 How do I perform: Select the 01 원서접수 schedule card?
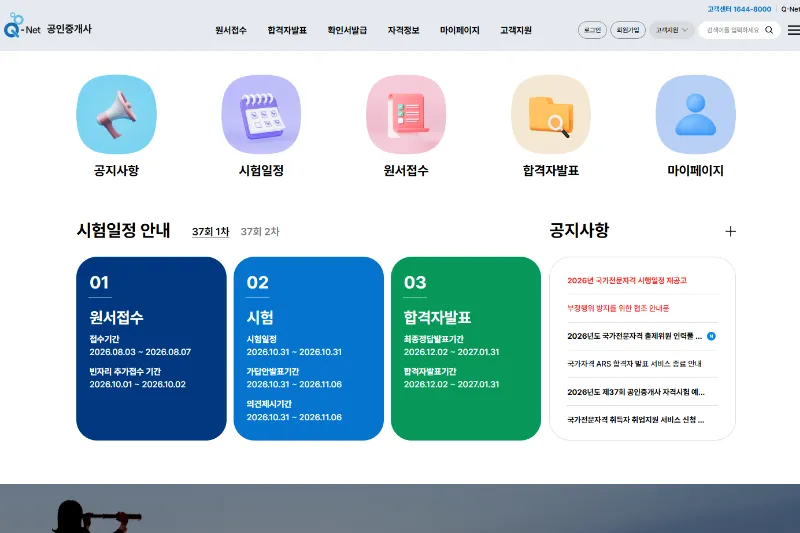tap(151, 348)
